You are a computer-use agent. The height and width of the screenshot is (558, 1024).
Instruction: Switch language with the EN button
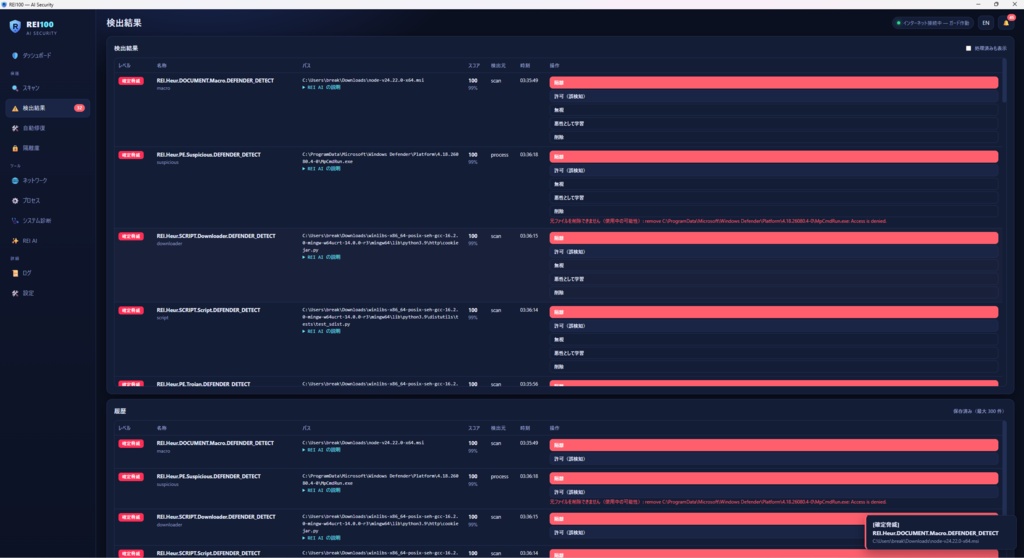[x=986, y=23]
